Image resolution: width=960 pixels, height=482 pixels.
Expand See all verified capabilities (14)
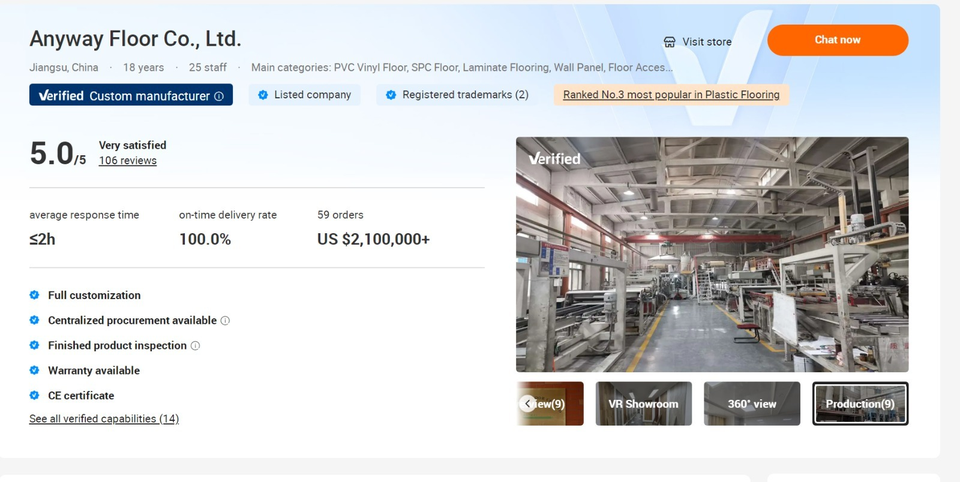(x=104, y=419)
